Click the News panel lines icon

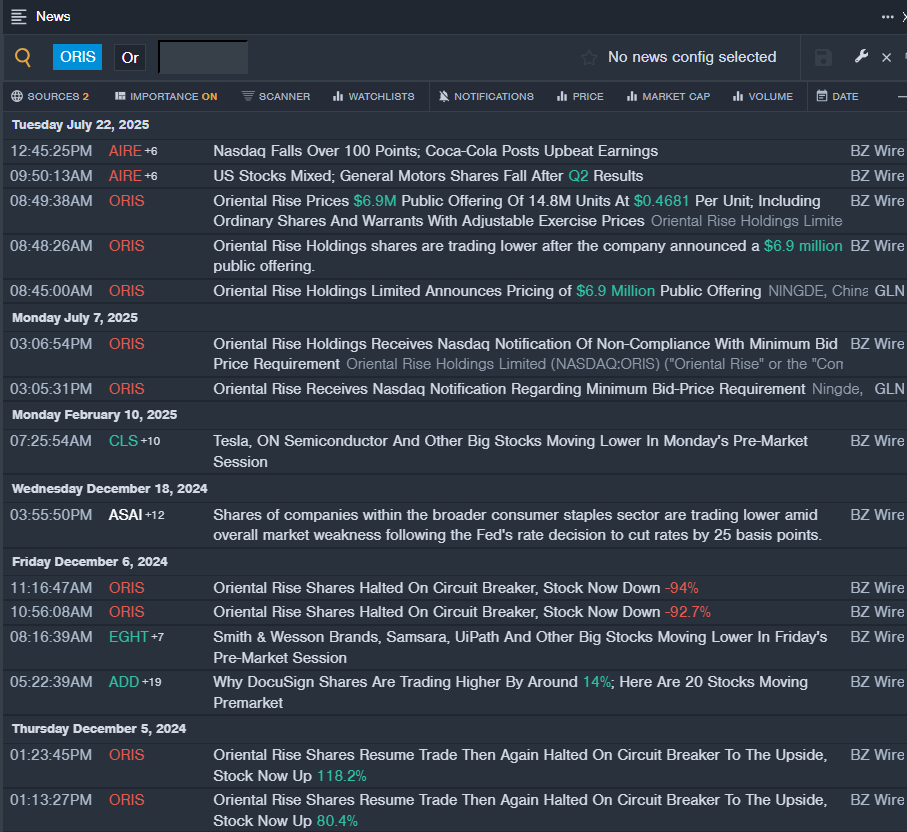point(19,17)
